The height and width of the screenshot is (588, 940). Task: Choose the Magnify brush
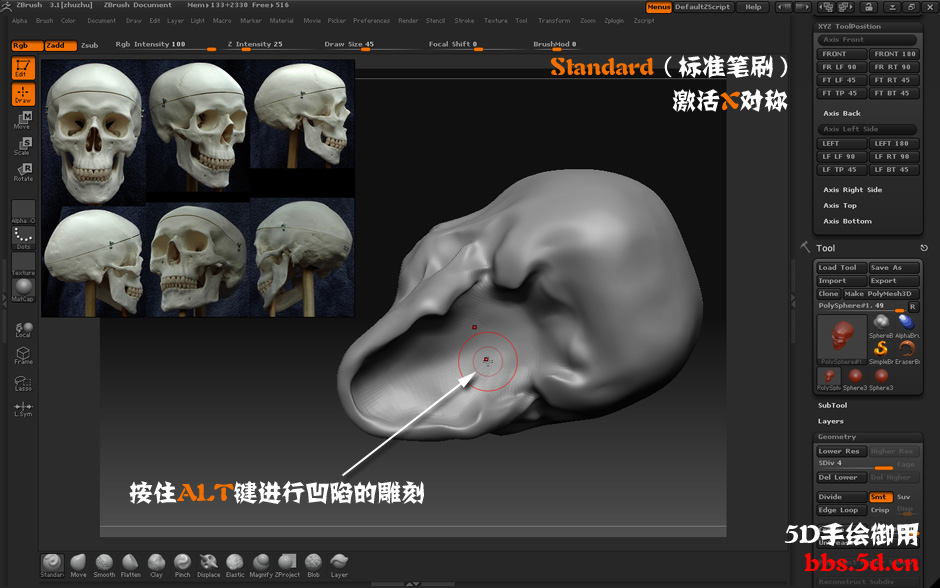point(261,565)
